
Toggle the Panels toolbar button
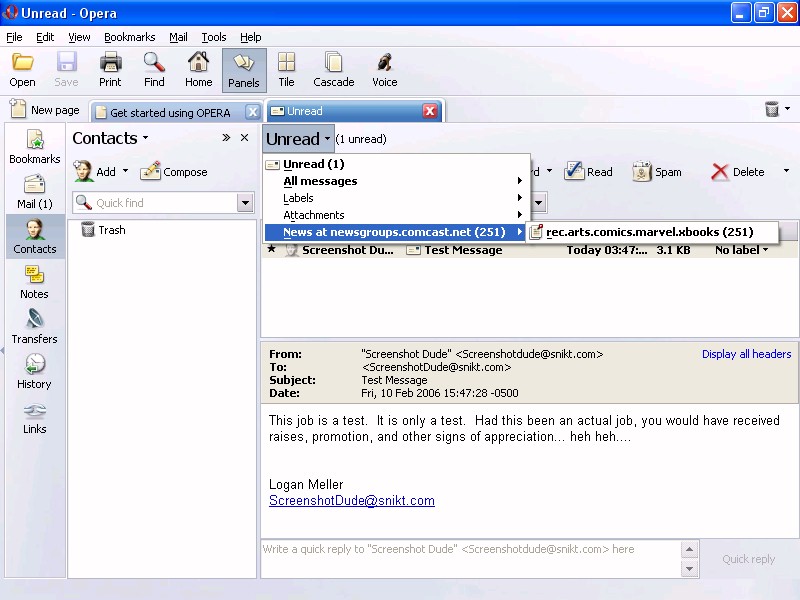pos(244,70)
